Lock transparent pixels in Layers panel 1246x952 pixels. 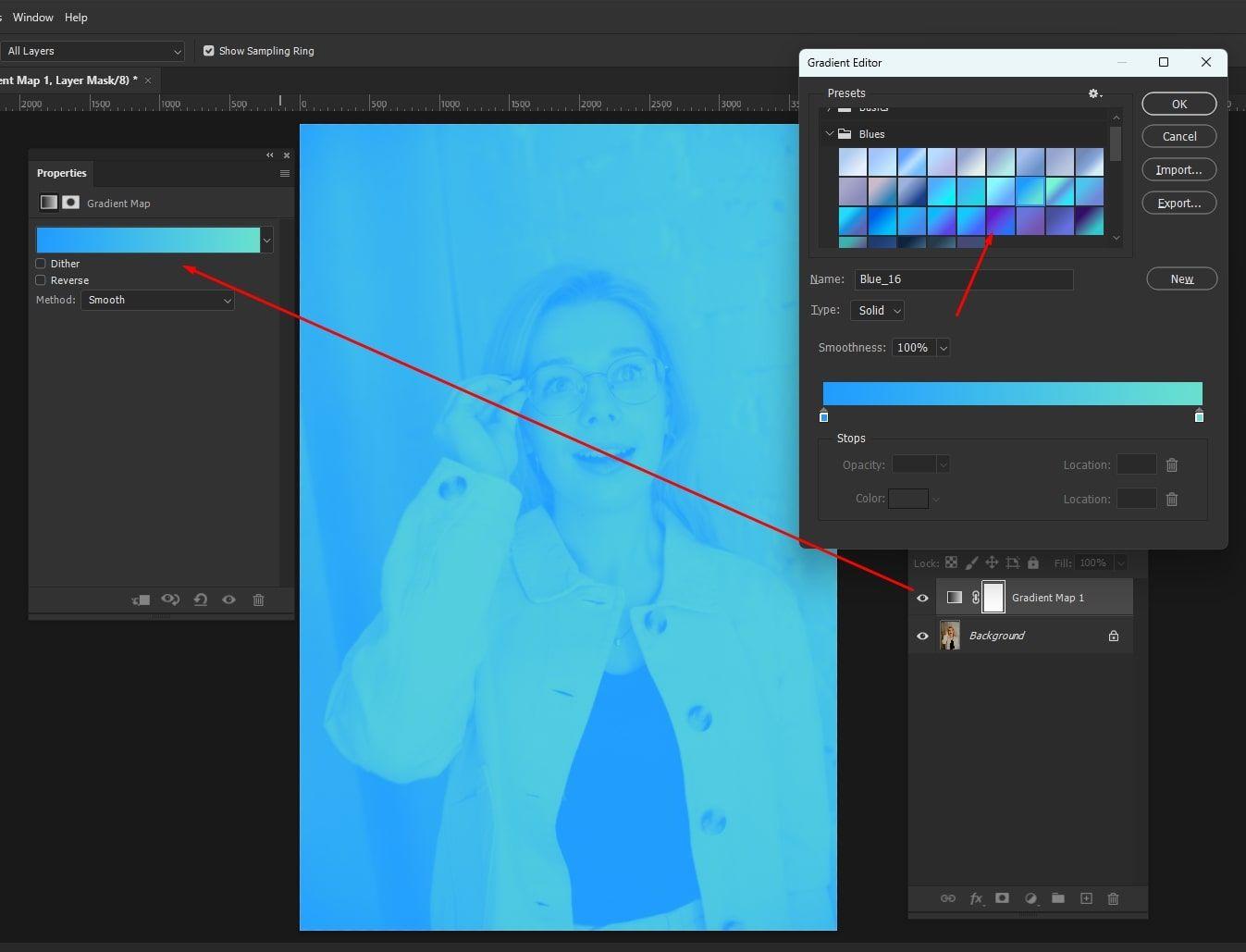tap(951, 563)
